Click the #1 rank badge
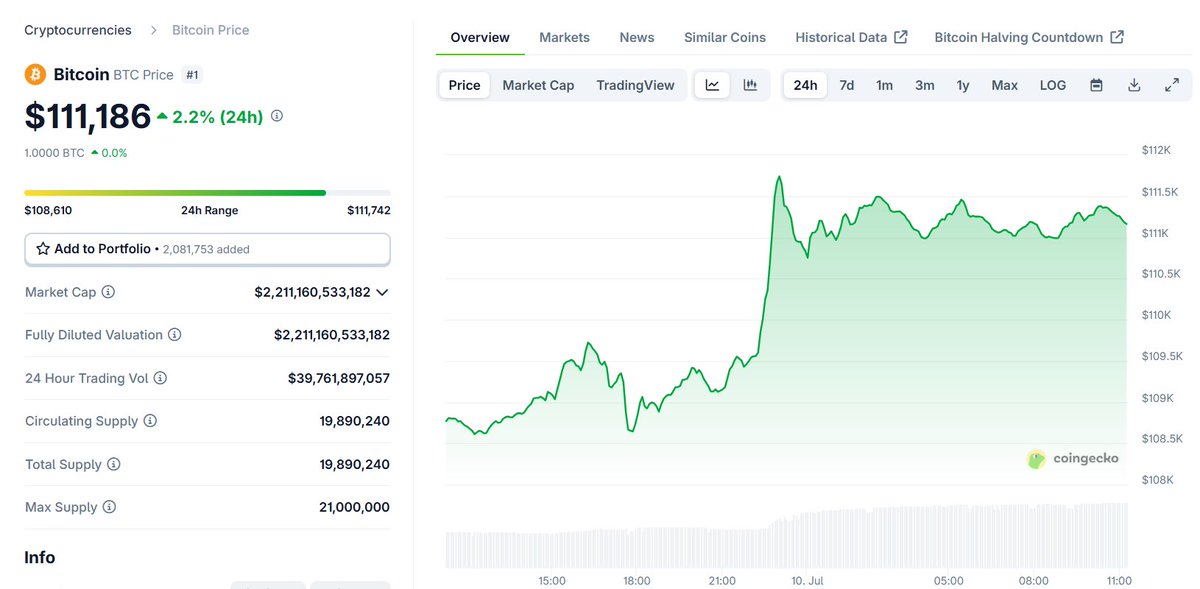This screenshot has width=1200, height=589. tap(192, 75)
